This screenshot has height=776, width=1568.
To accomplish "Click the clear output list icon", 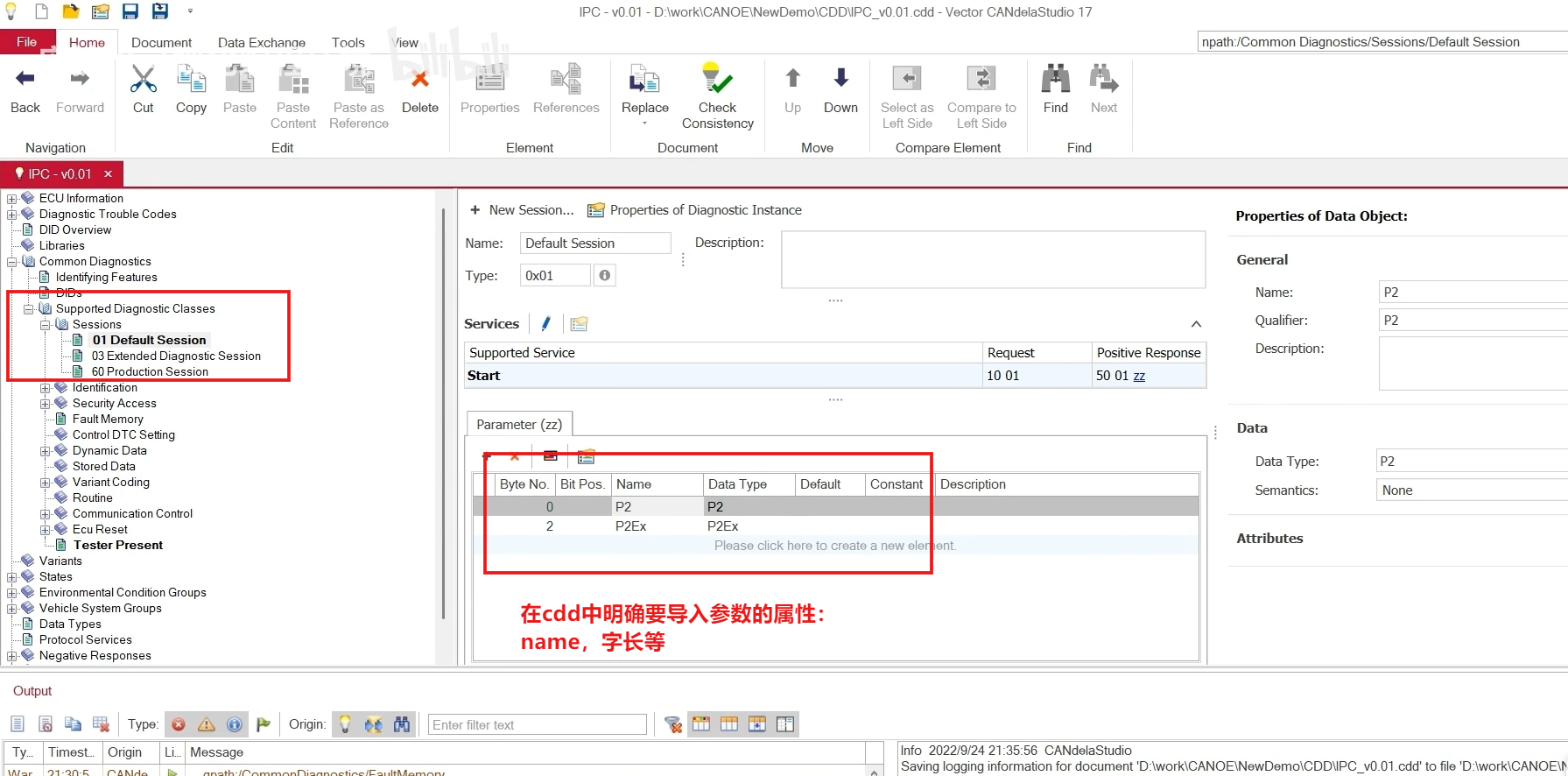I will (x=101, y=724).
